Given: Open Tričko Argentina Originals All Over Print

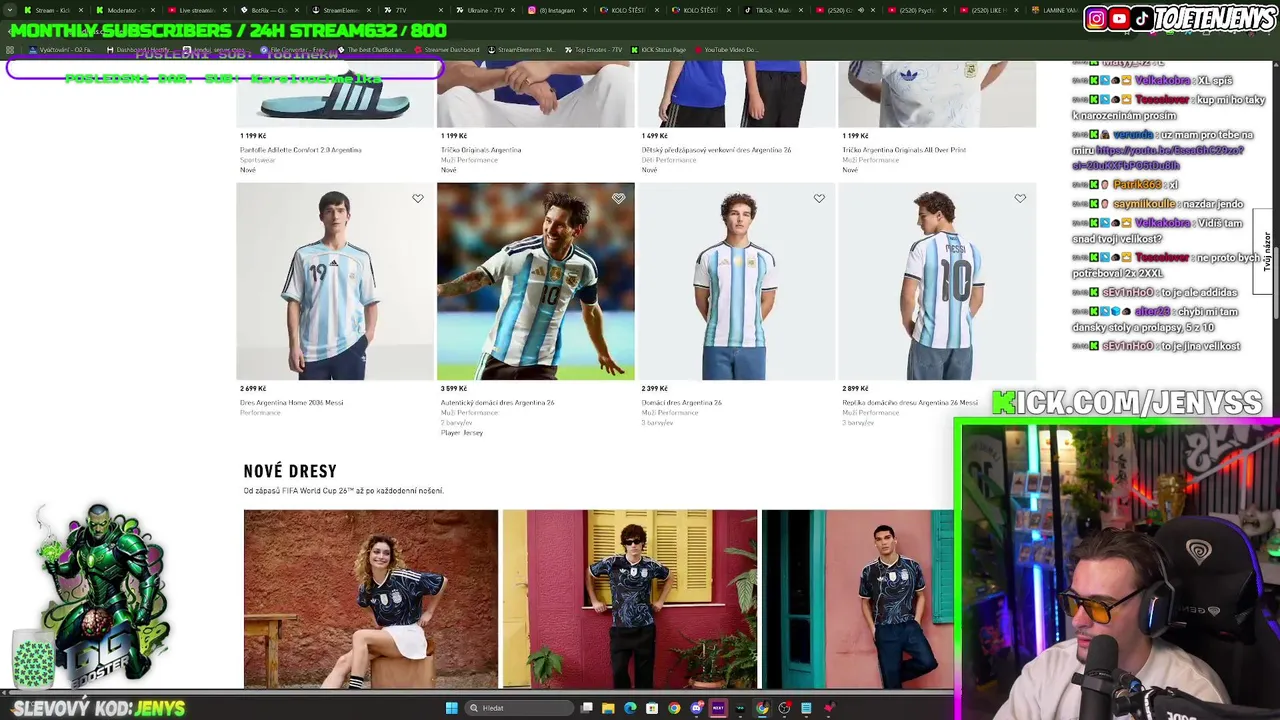Looking at the screenshot, I should tap(904, 150).
